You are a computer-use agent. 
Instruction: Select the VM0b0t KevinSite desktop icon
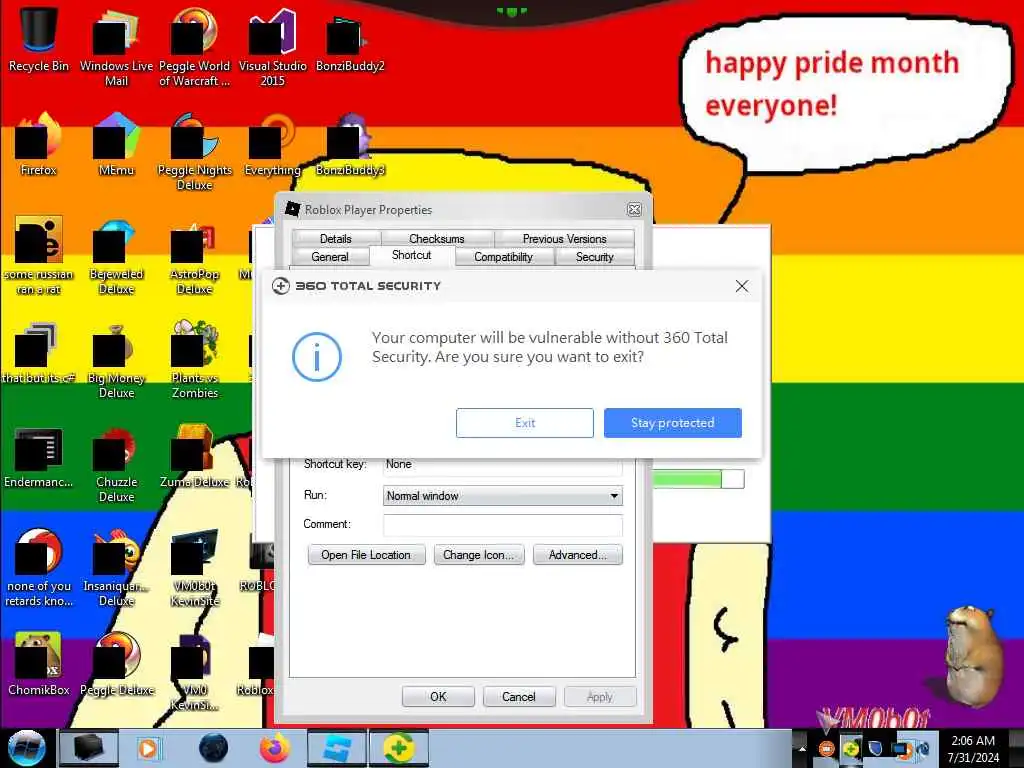(x=195, y=568)
